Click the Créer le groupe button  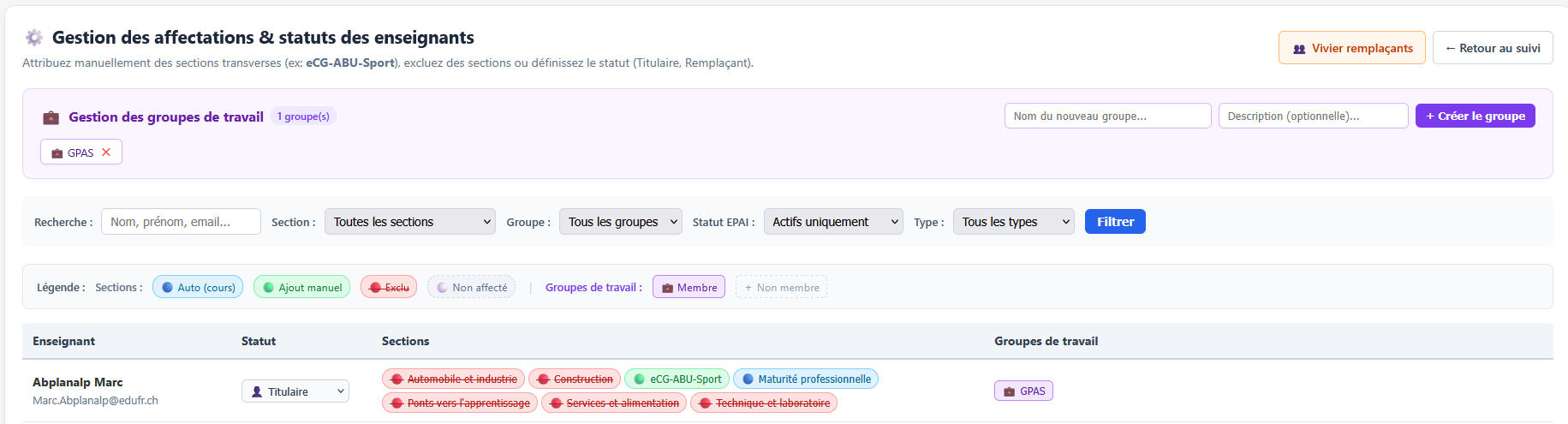pyautogui.click(x=1476, y=116)
